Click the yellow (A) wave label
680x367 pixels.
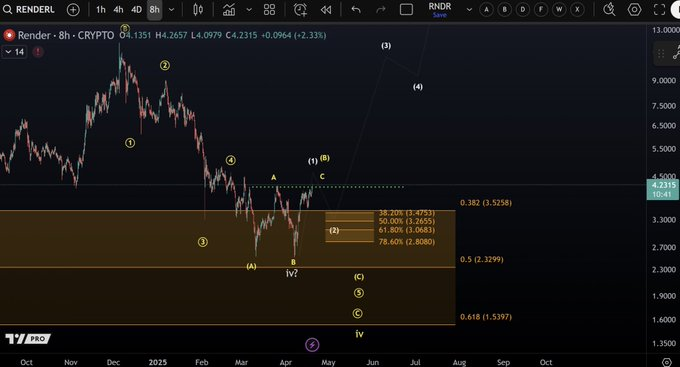click(x=252, y=266)
